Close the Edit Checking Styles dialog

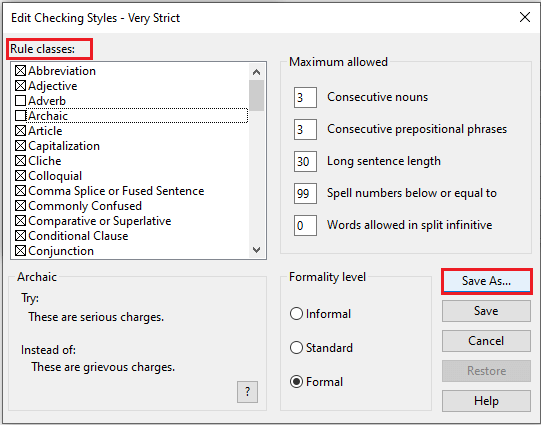tap(525, 17)
